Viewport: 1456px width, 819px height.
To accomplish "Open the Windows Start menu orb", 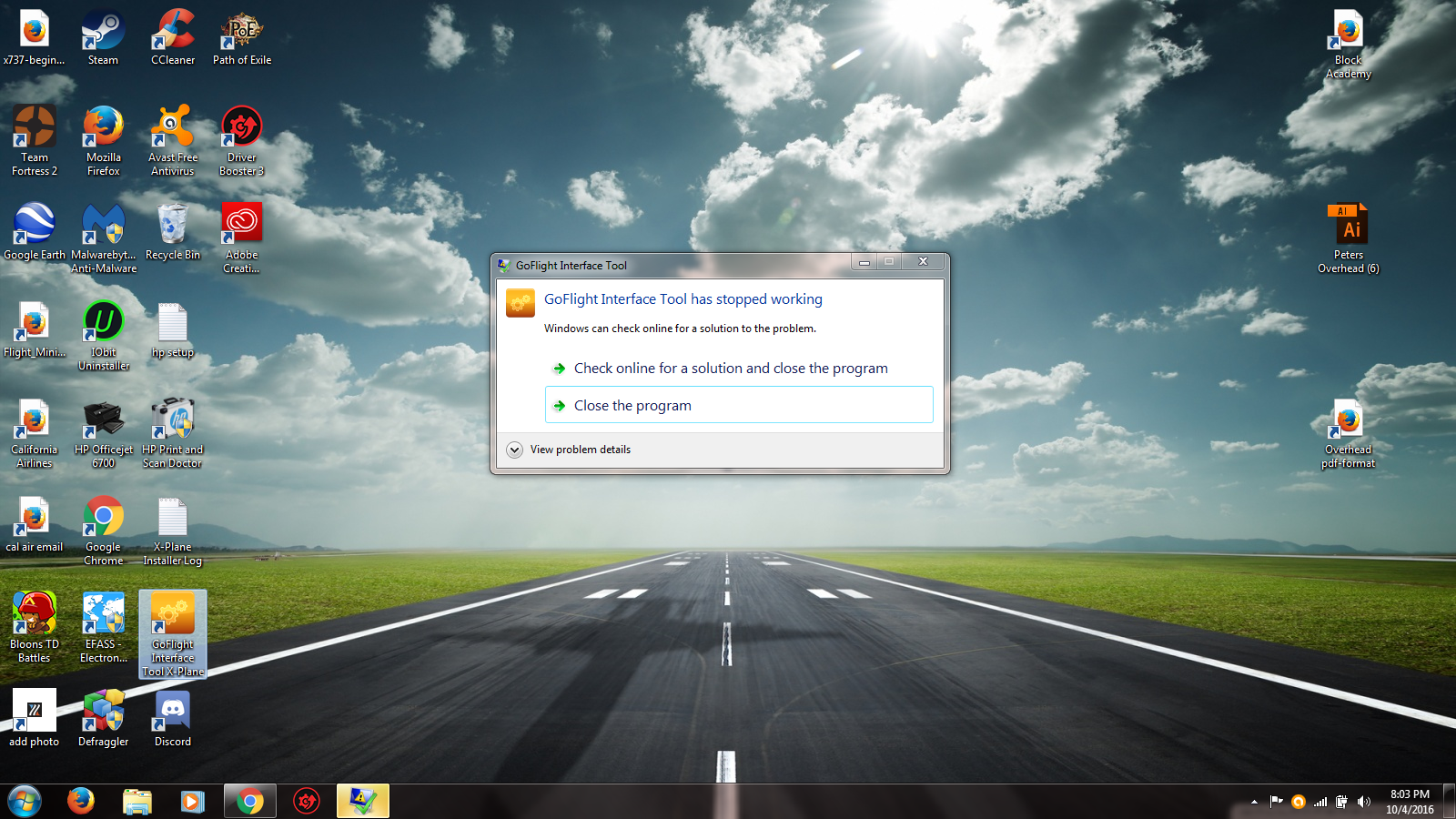I will pyautogui.click(x=25, y=801).
